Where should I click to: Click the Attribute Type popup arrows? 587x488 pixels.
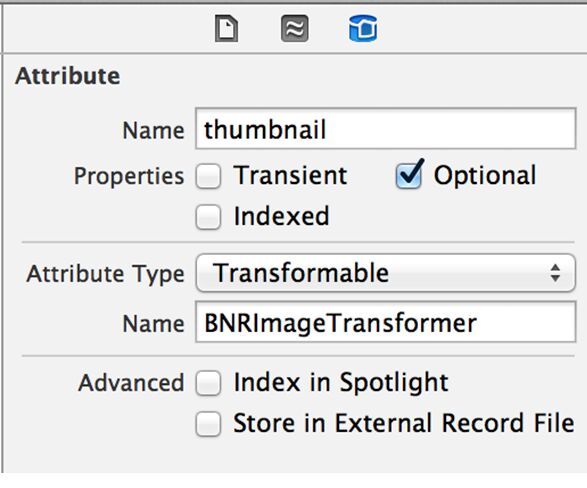(555, 273)
